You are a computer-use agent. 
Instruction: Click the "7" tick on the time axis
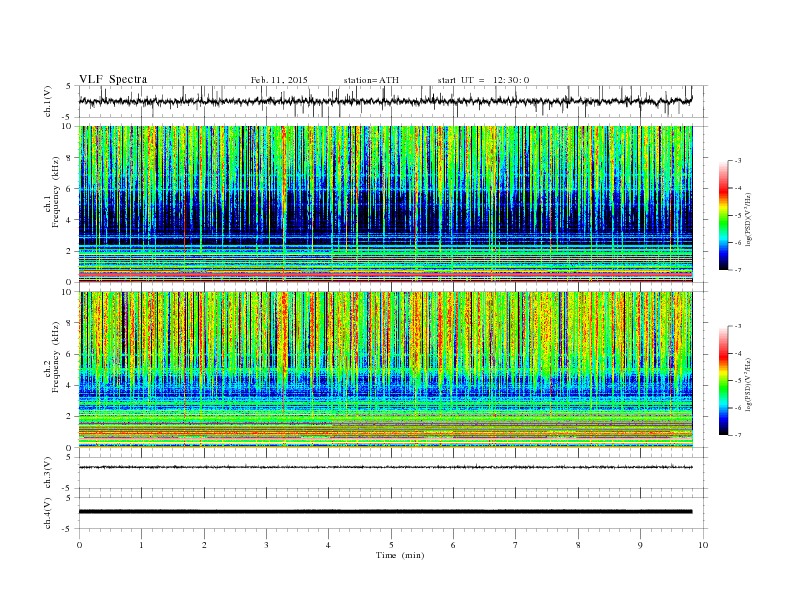[516, 545]
